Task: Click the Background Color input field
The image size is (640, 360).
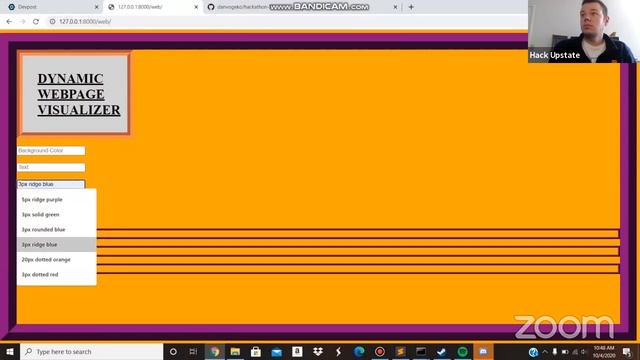Action: click(x=51, y=151)
